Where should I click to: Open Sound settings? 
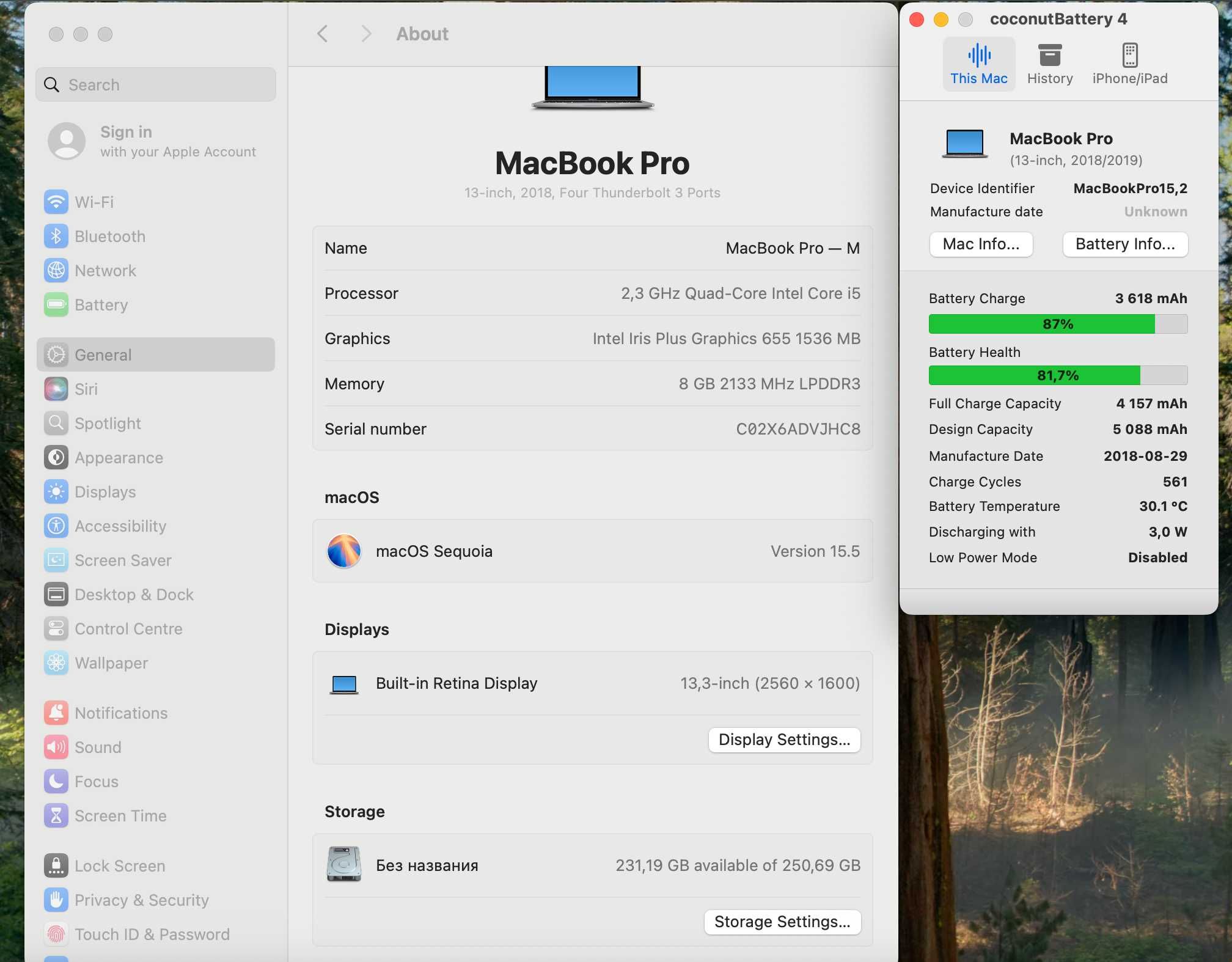point(156,747)
